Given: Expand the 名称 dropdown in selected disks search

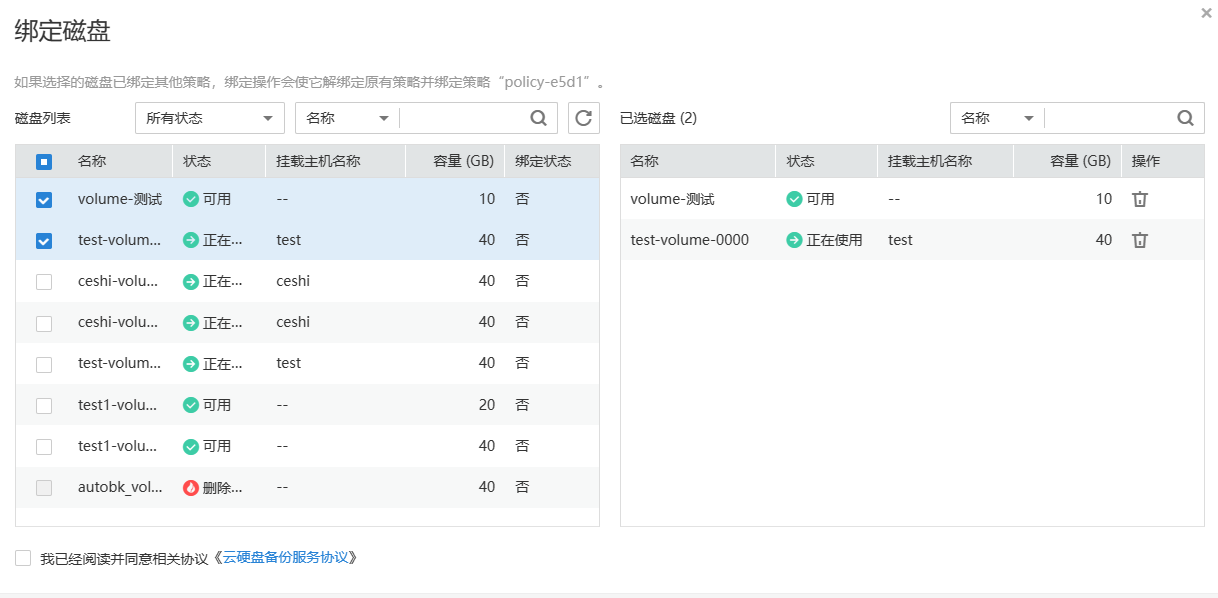Looking at the screenshot, I should click(997, 118).
